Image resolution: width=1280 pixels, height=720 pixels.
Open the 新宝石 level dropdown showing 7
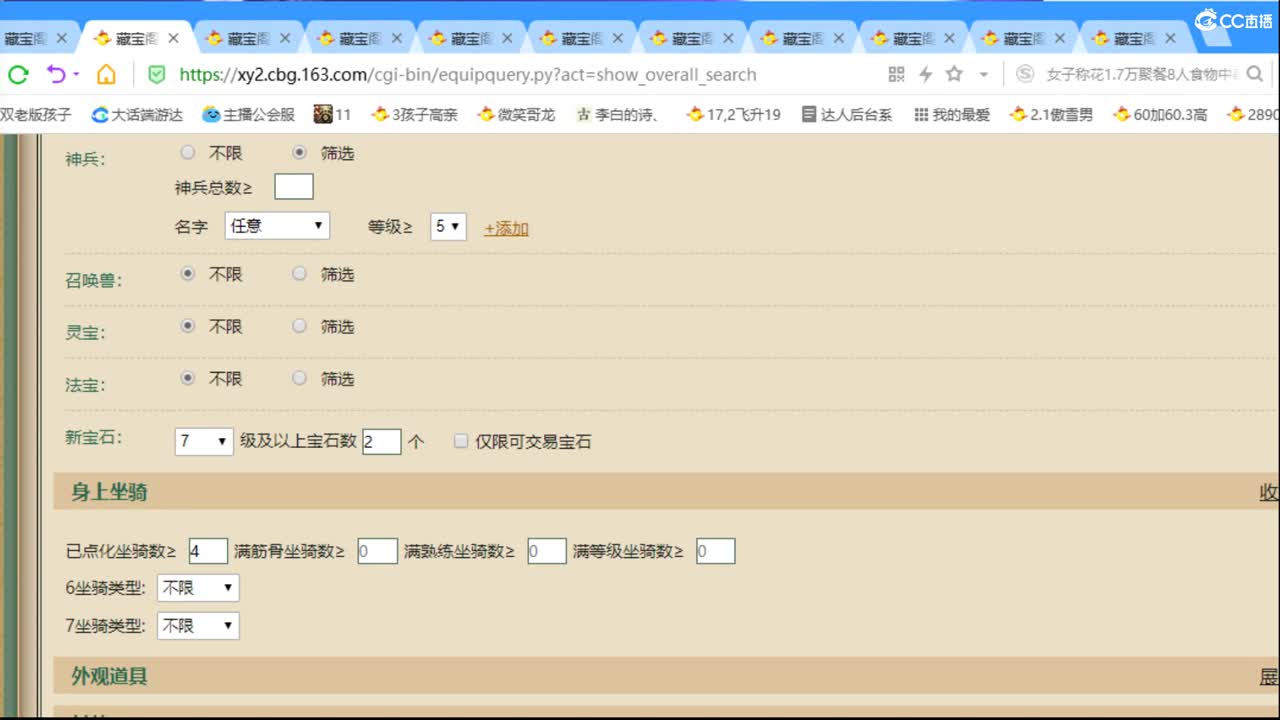(204, 441)
